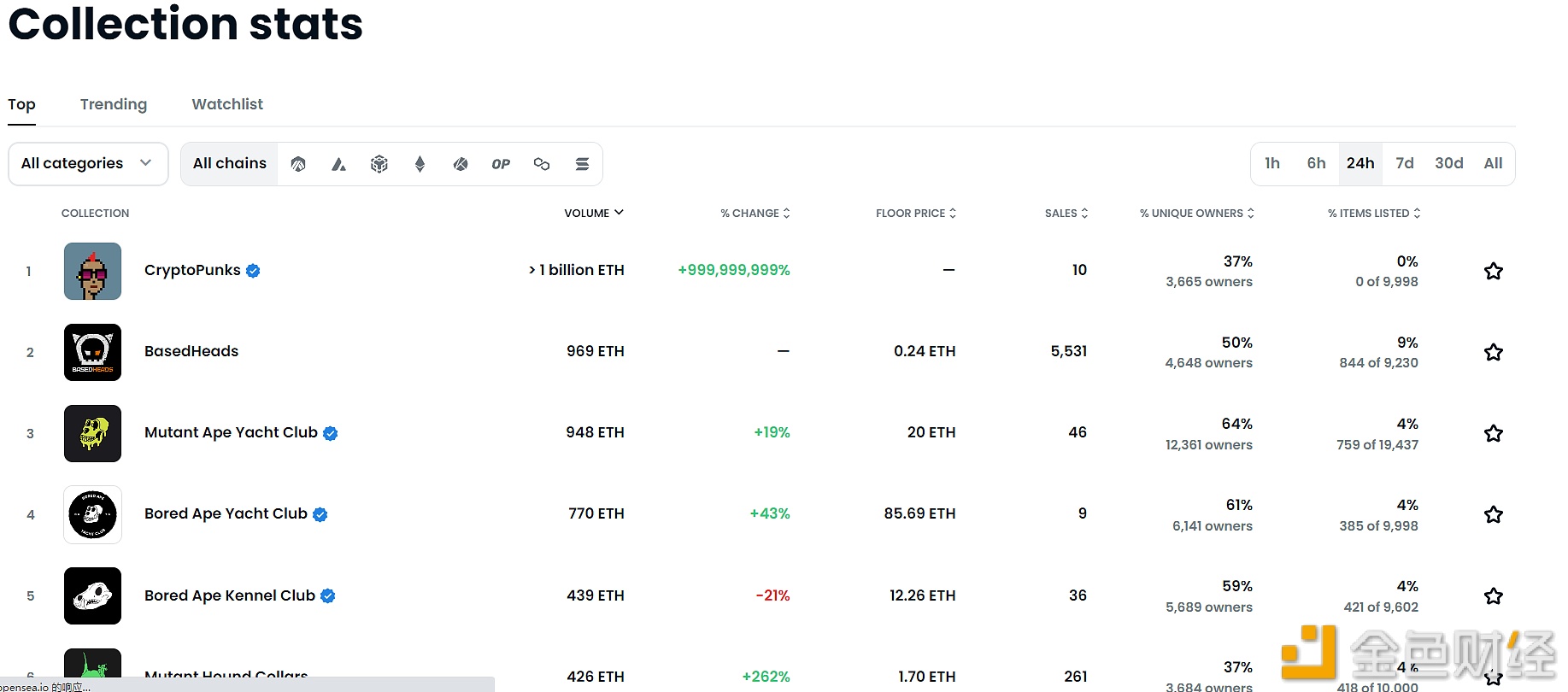Toggle watchlist star for Mutant Ape Yacht Club
The height and width of the screenshot is (692, 1568).
1494,433
